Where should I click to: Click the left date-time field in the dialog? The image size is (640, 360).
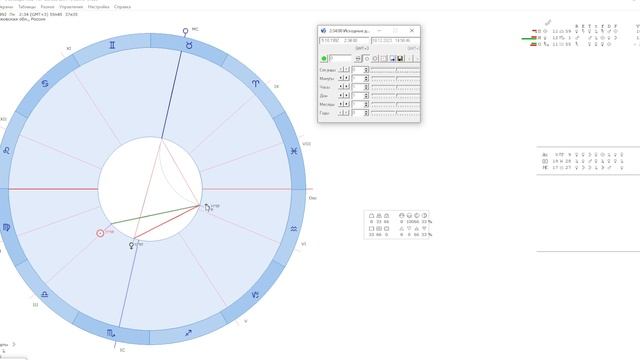pos(344,41)
